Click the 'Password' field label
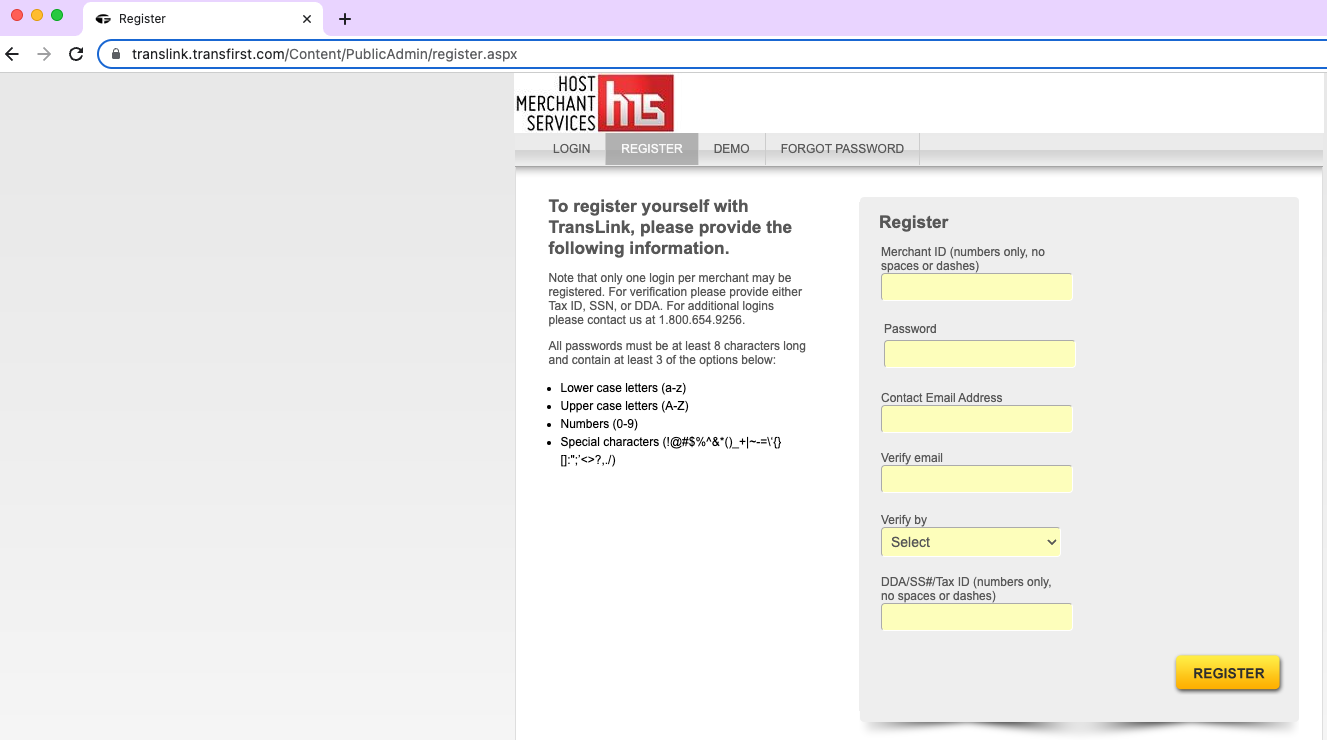Screen dimensions: 1327x740 click(x=910, y=329)
